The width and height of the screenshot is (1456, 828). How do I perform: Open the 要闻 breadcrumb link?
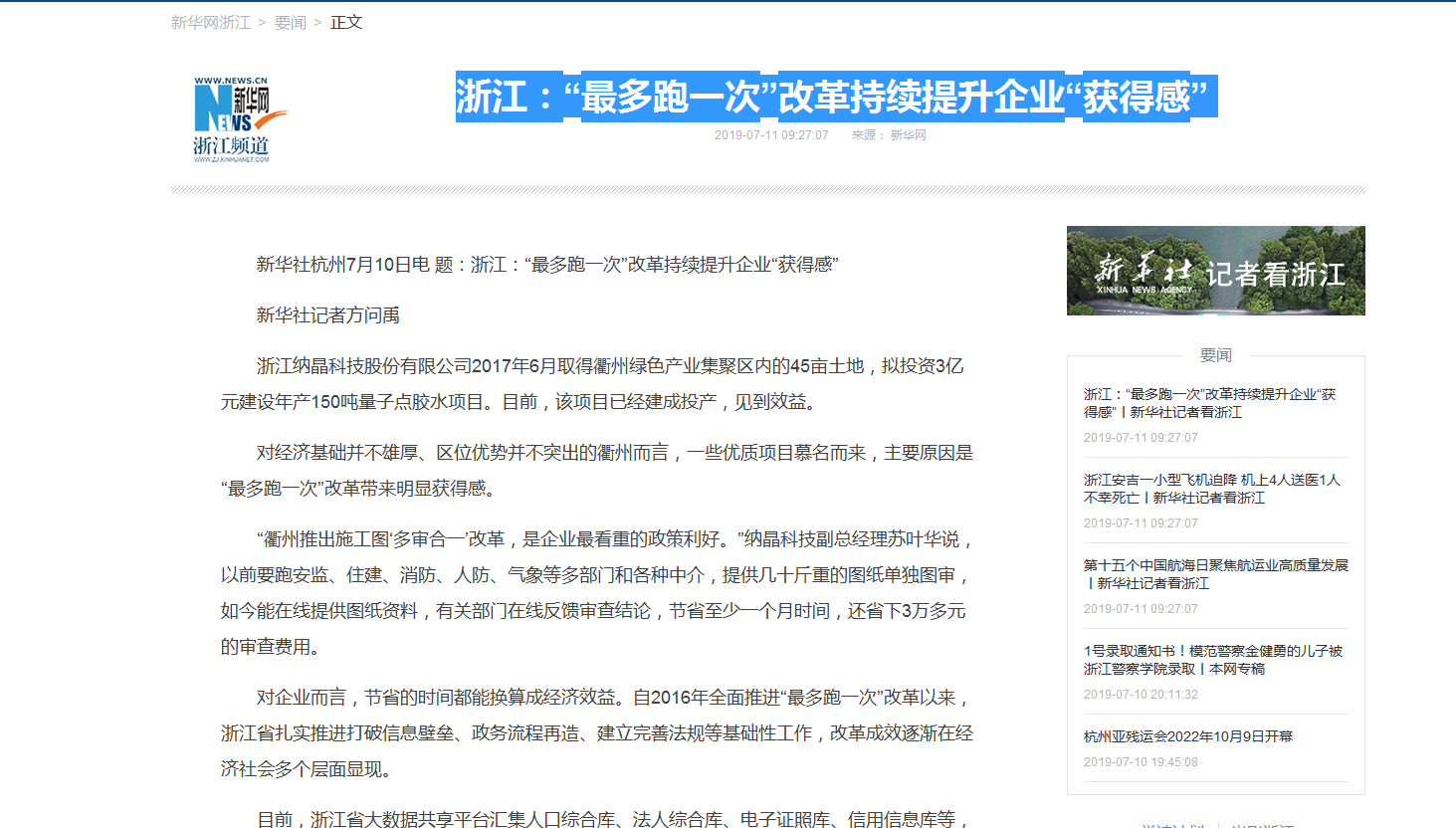point(290,22)
